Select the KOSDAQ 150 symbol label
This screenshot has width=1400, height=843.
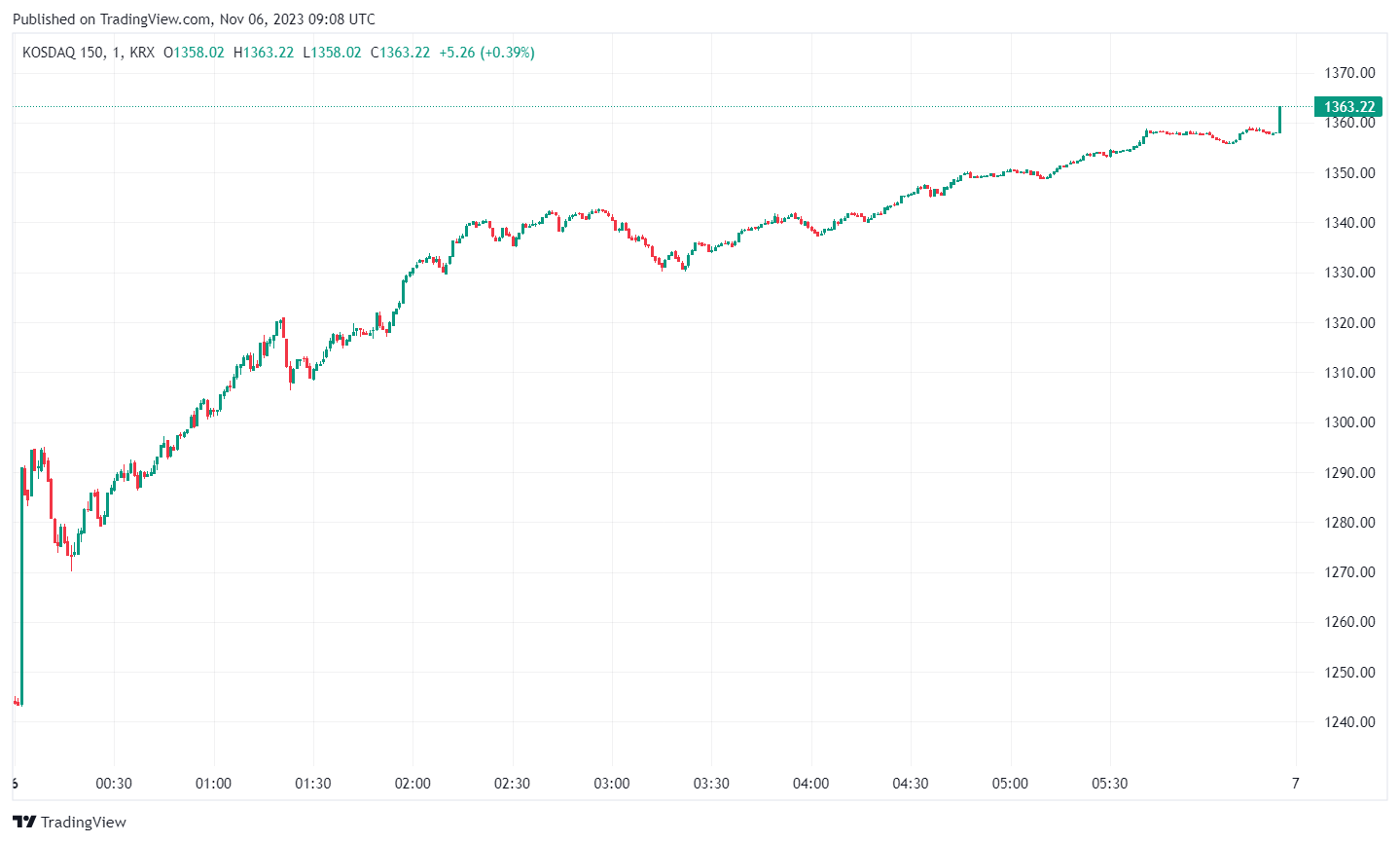coord(63,53)
